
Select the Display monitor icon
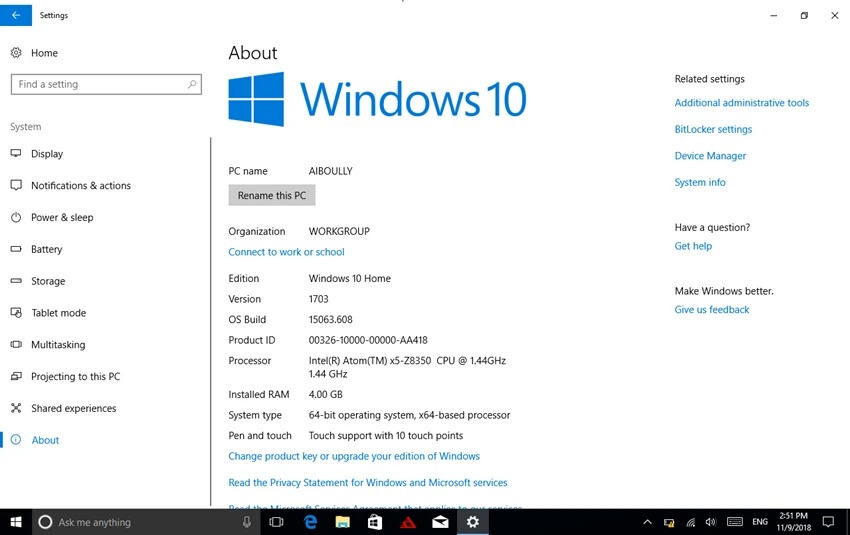pyautogui.click(x=16, y=153)
